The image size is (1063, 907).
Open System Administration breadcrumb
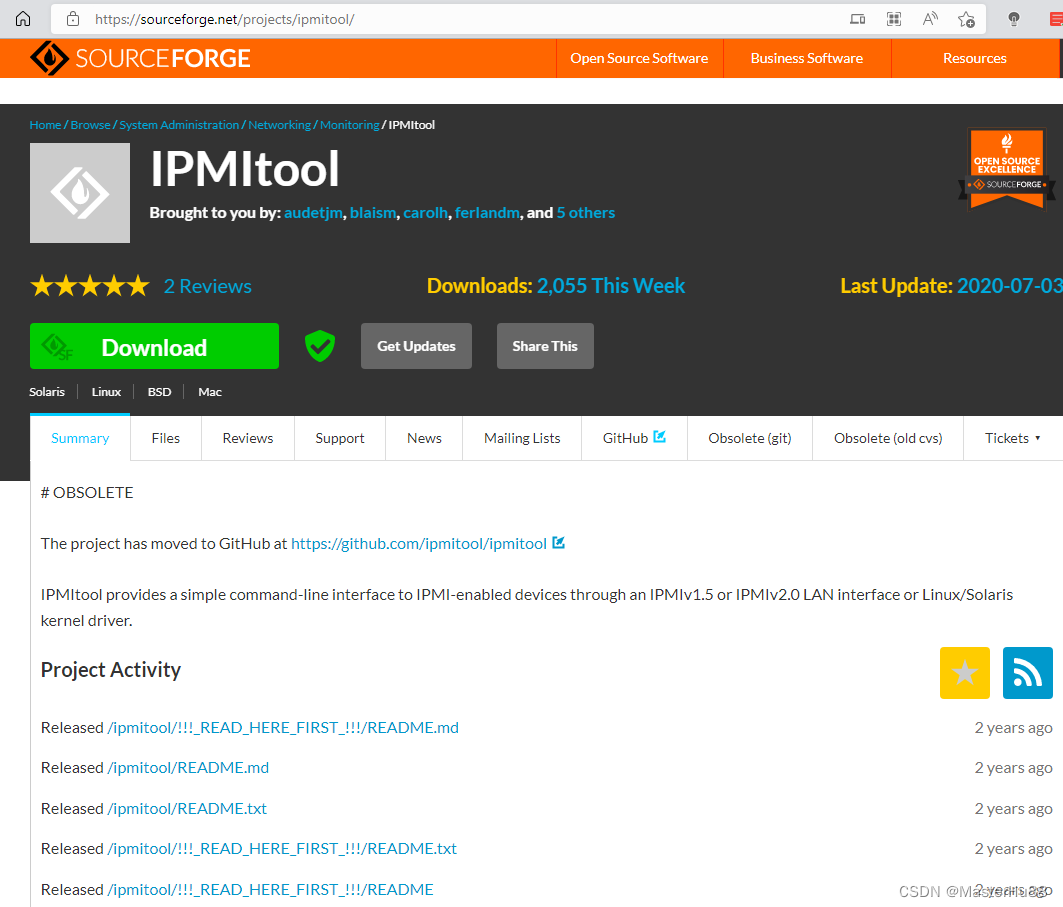click(179, 125)
